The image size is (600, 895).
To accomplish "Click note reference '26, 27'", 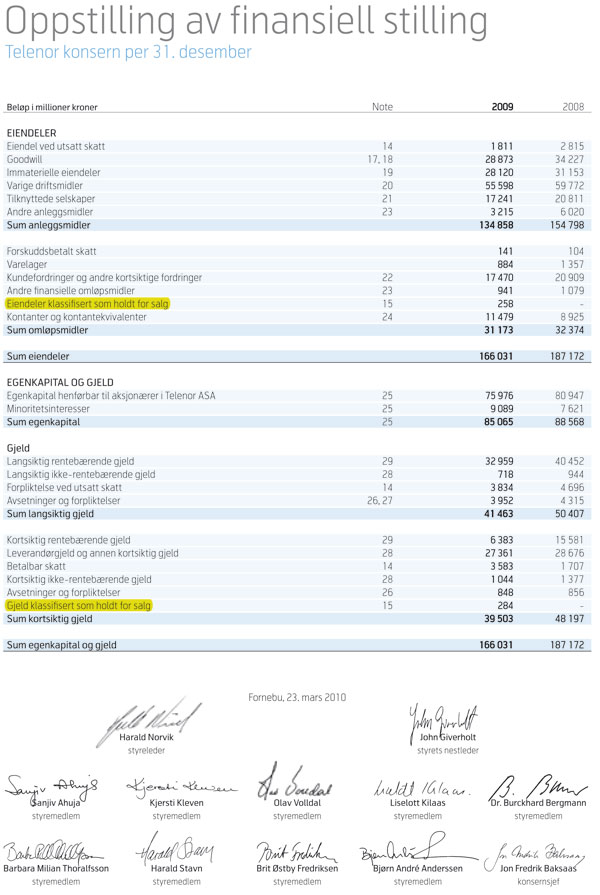I will coord(380,501).
